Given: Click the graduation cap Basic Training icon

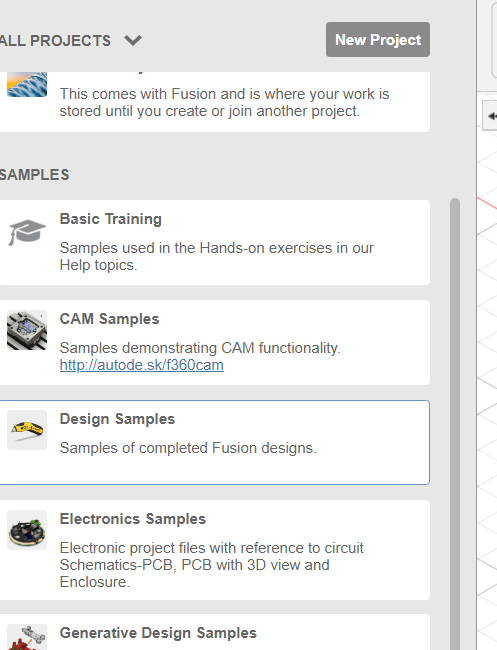Looking at the screenshot, I should (27, 232).
